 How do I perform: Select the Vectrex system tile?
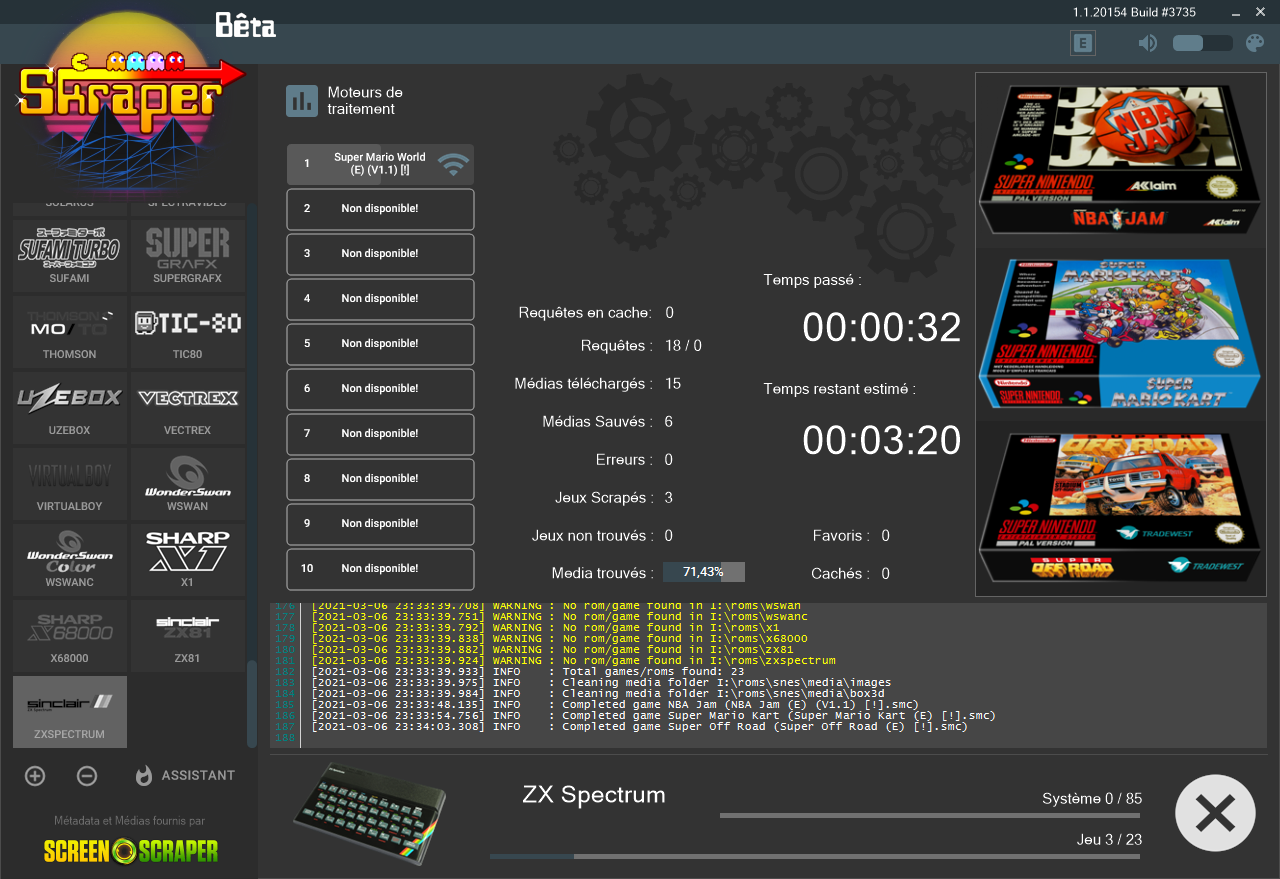point(188,408)
